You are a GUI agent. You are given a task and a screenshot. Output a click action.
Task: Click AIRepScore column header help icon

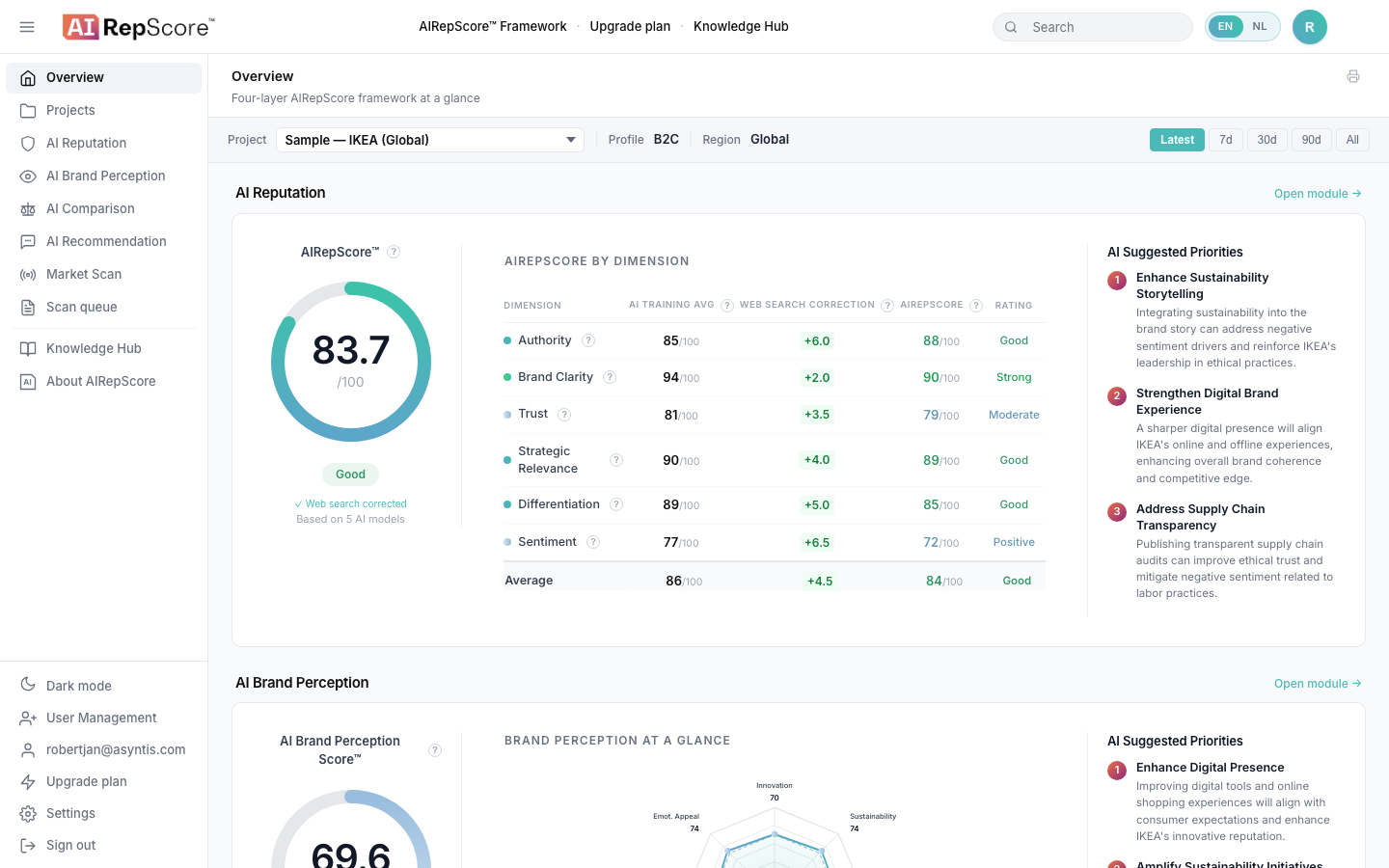click(976, 306)
